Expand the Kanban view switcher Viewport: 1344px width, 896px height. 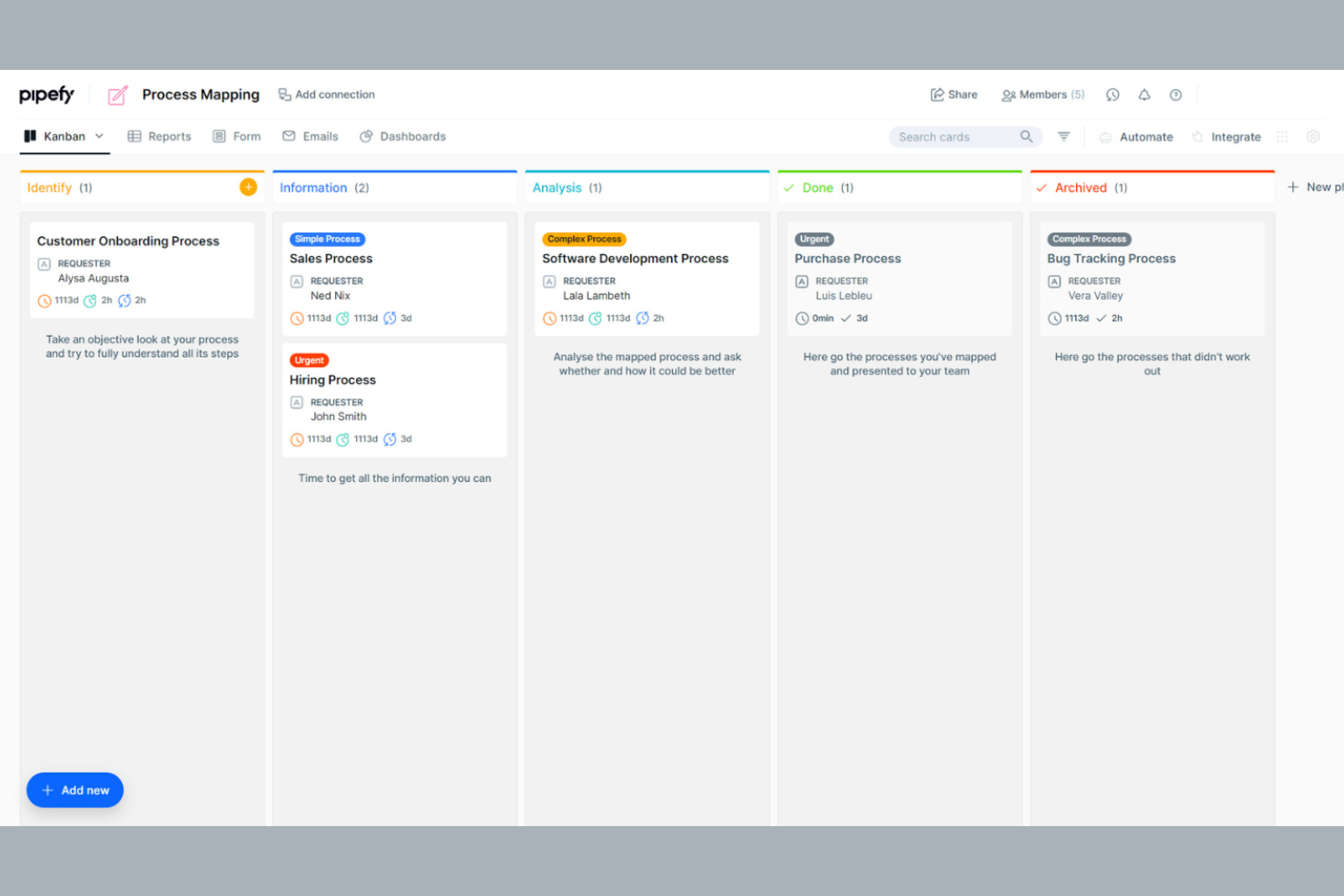click(x=98, y=136)
